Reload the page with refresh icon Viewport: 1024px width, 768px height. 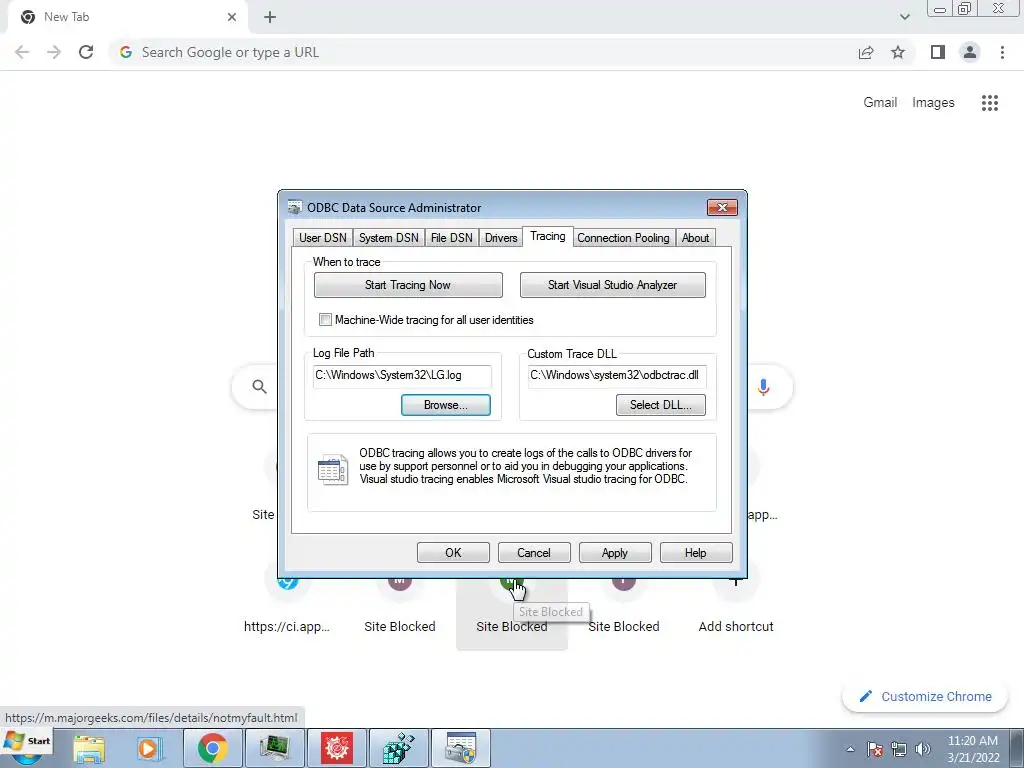point(86,52)
